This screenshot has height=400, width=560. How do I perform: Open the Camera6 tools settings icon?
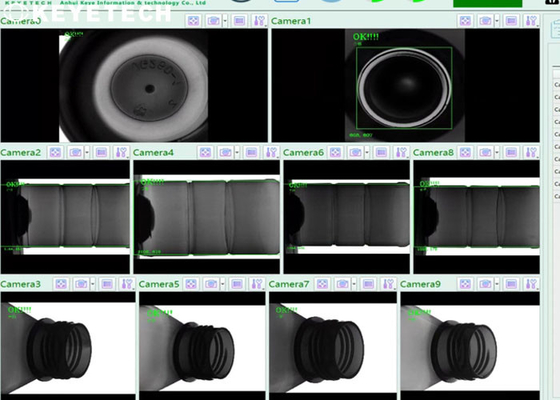(x=401, y=152)
